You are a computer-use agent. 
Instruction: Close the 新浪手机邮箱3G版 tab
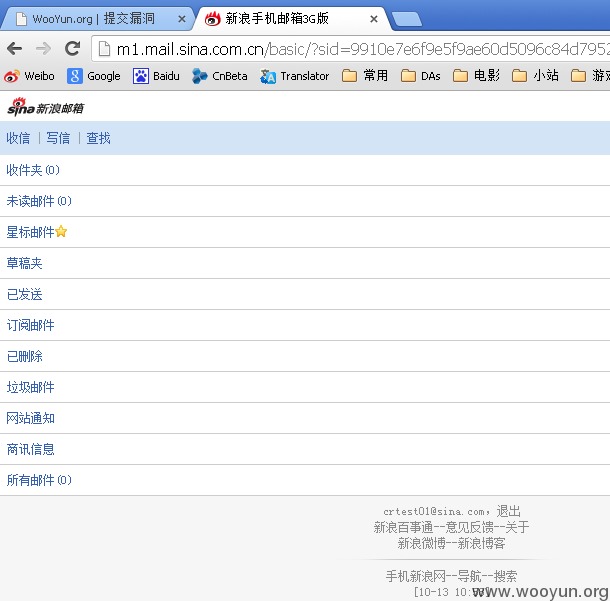click(373, 19)
